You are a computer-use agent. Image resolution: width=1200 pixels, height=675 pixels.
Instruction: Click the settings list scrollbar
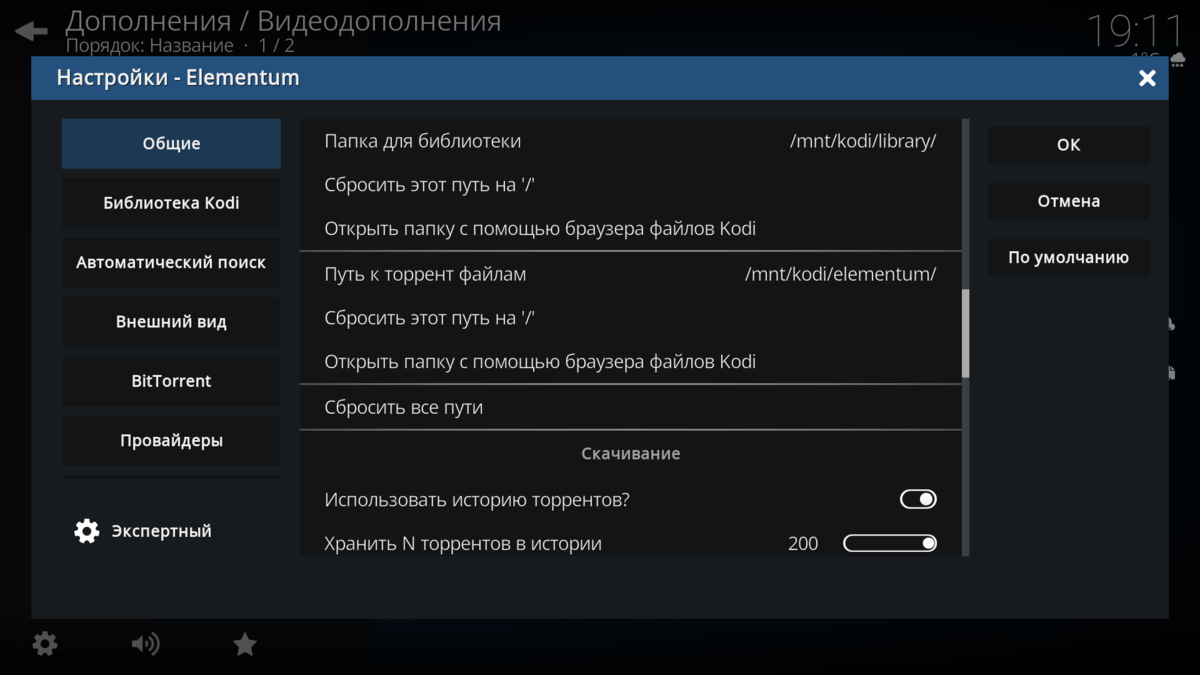tap(966, 334)
